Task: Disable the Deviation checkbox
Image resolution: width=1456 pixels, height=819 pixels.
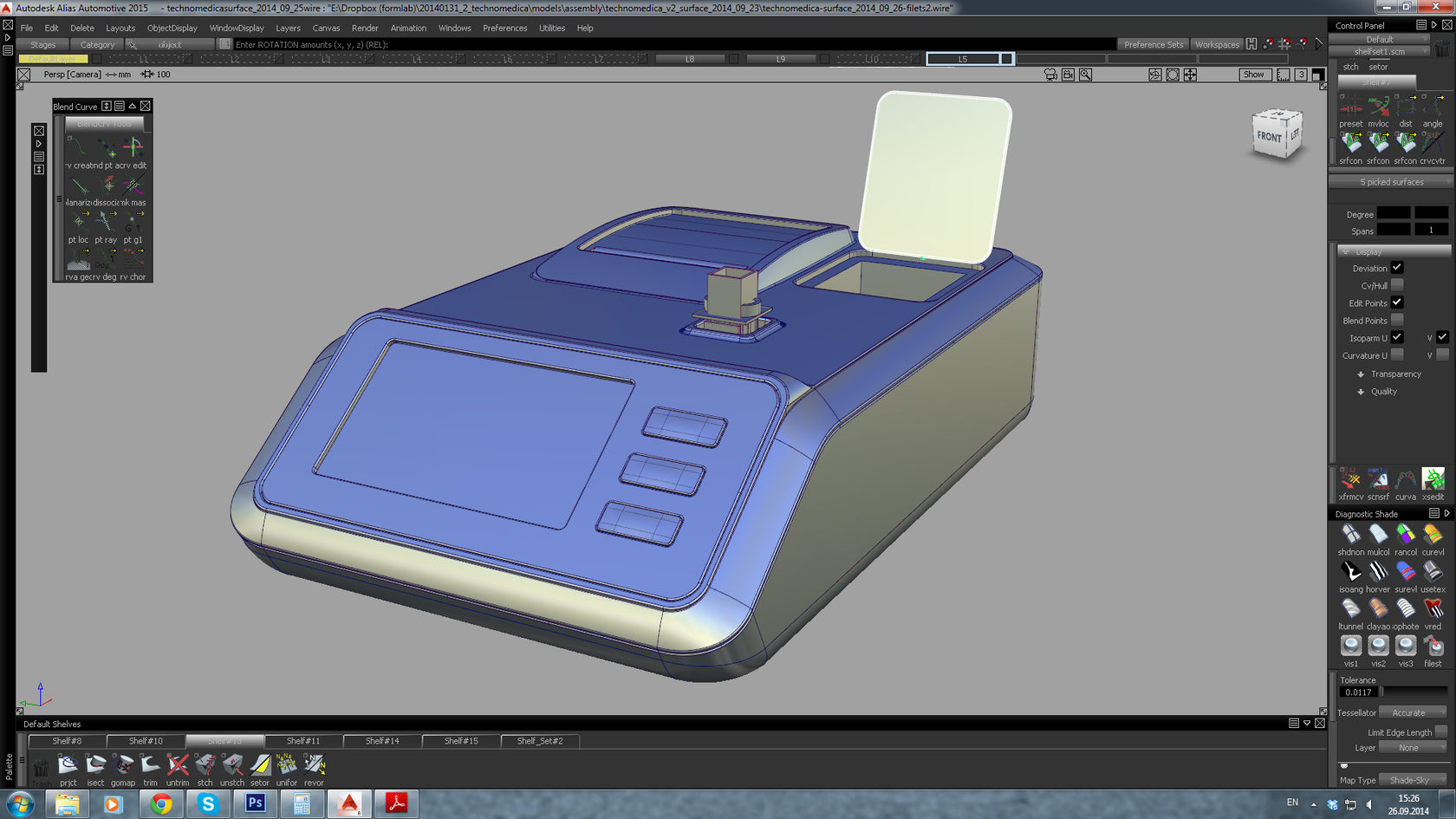Action: click(x=1397, y=268)
